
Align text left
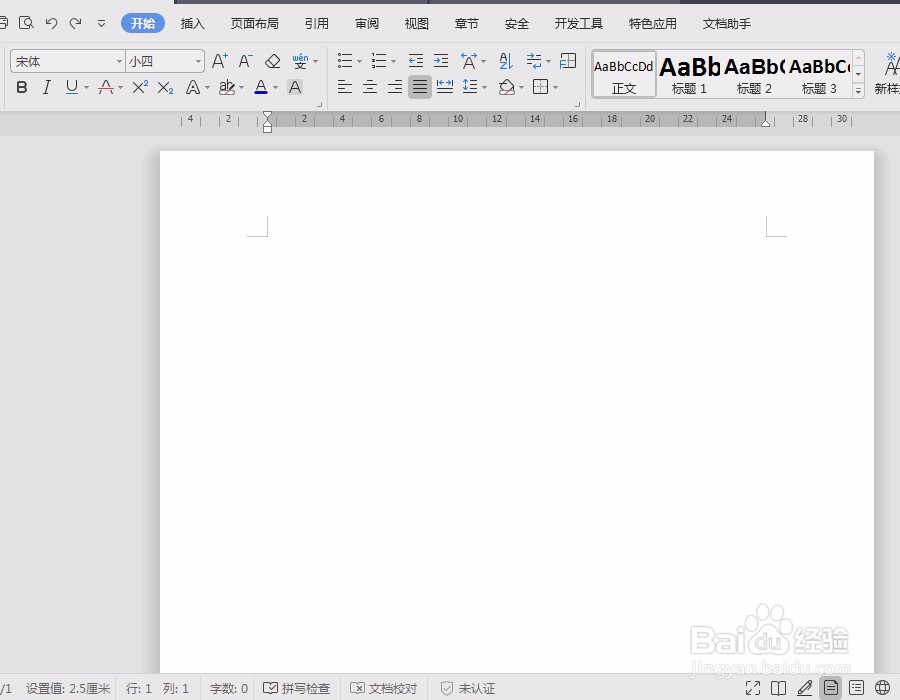pyautogui.click(x=344, y=87)
